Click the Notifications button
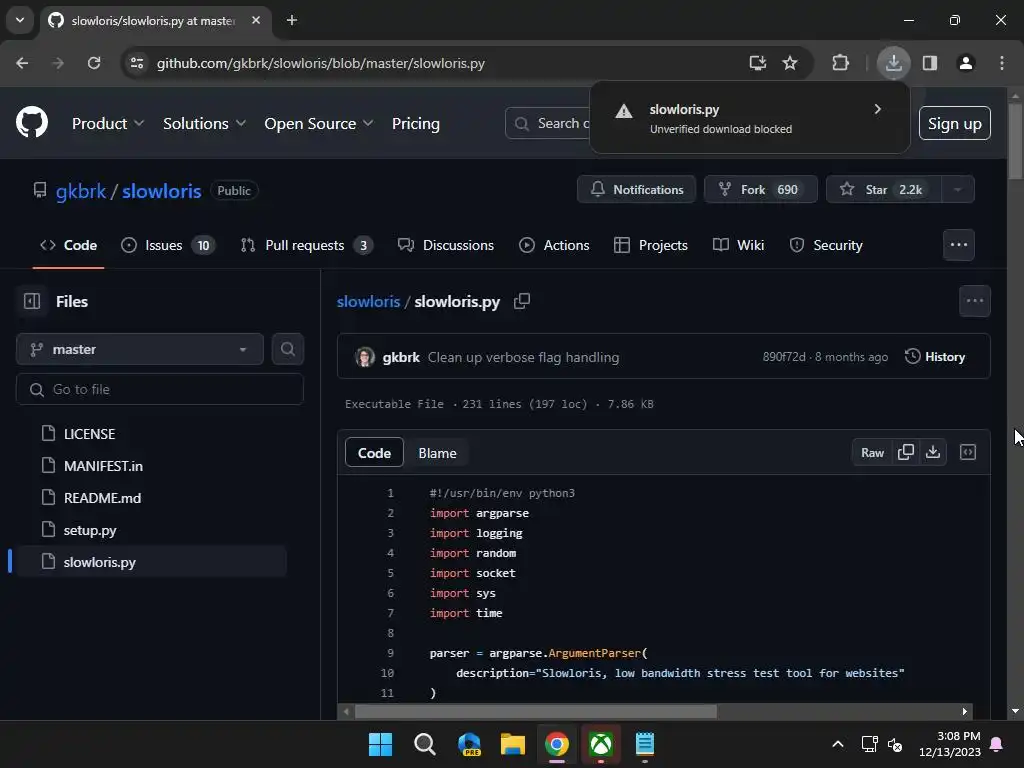This screenshot has height=768, width=1024. (636, 189)
